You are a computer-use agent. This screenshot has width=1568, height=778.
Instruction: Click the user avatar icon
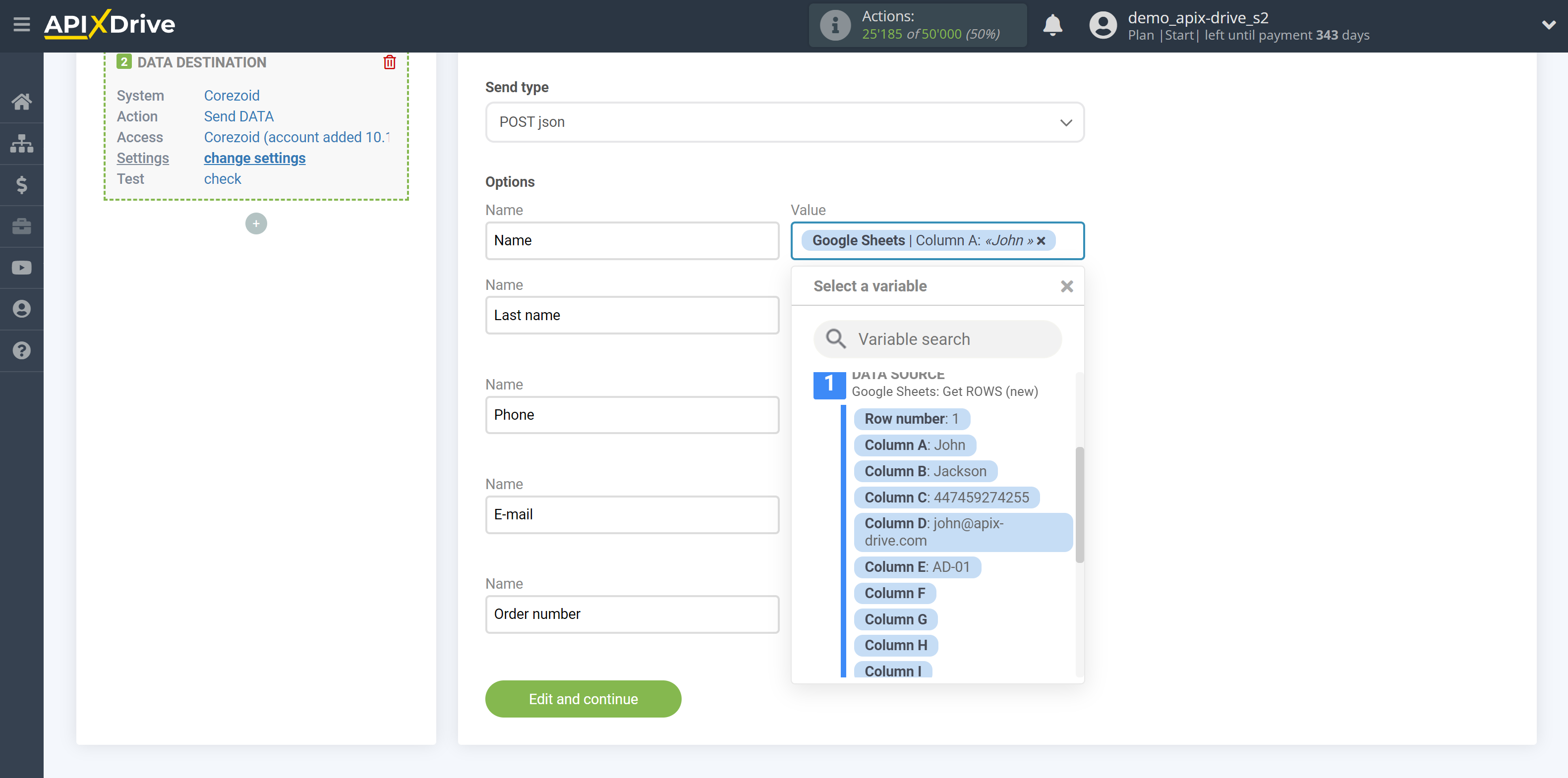(1103, 26)
